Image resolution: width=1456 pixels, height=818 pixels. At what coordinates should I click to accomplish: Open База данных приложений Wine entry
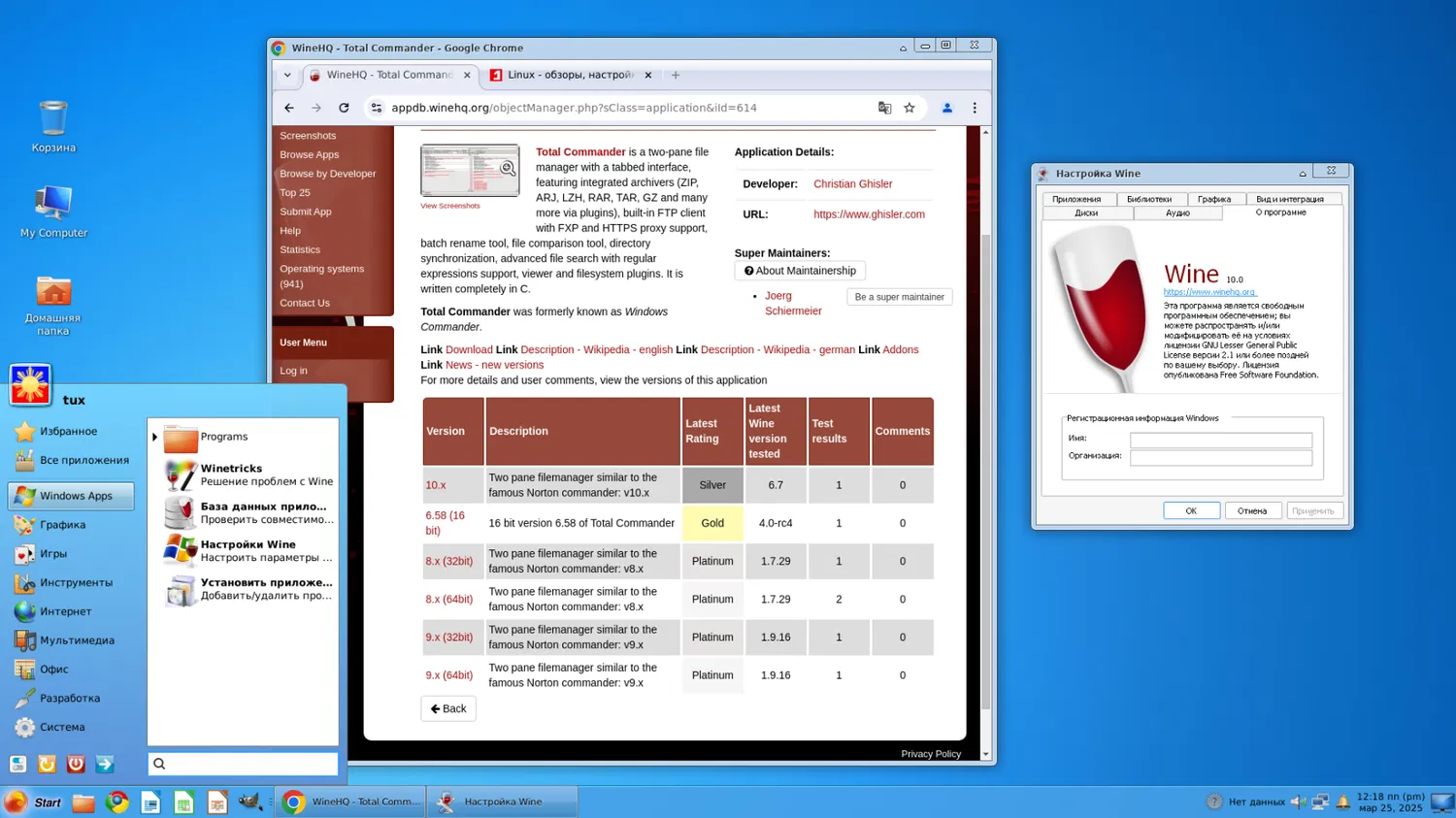249,512
